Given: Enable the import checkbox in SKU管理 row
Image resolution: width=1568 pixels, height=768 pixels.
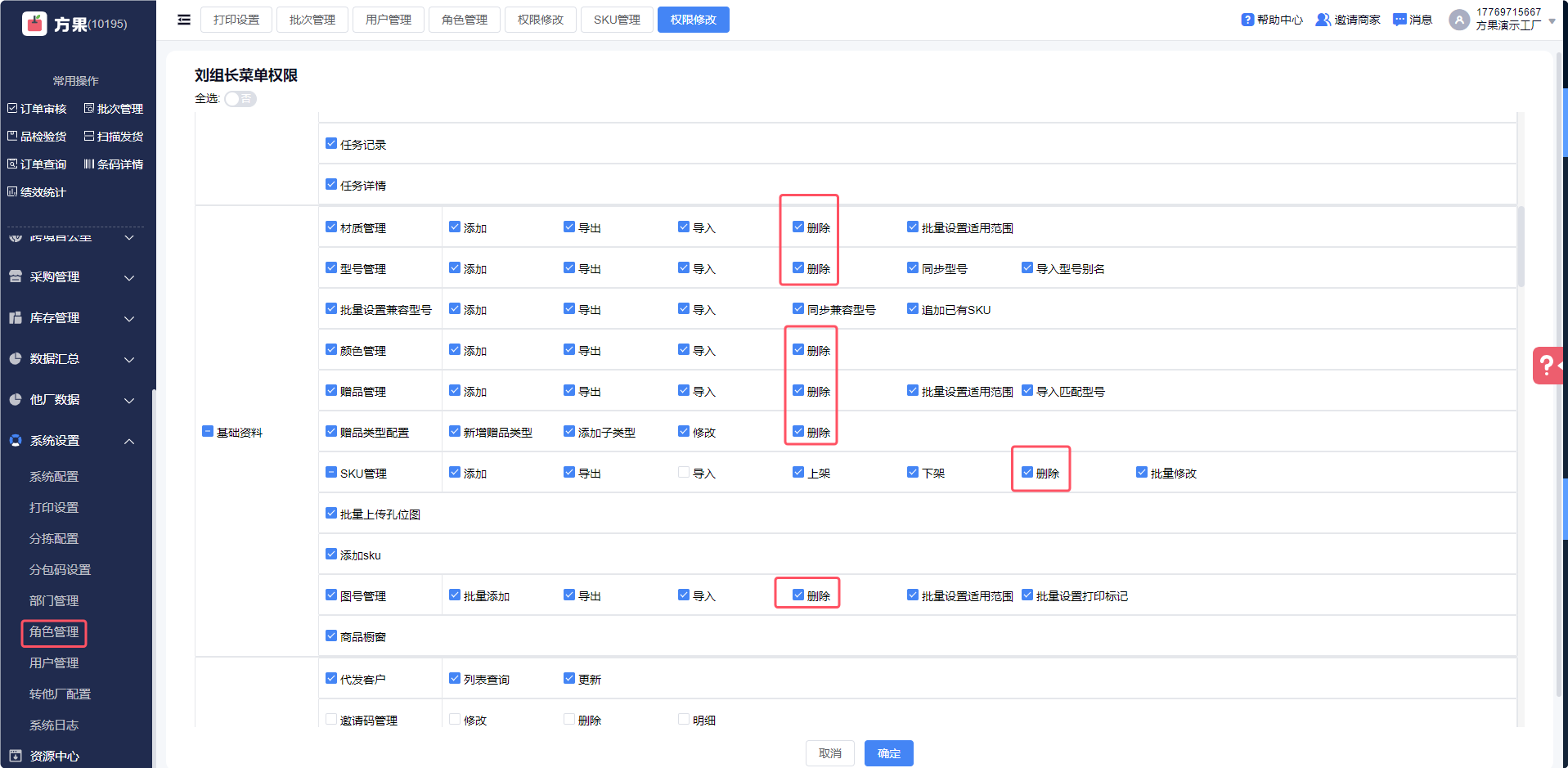Looking at the screenshot, I should (684, 473).
